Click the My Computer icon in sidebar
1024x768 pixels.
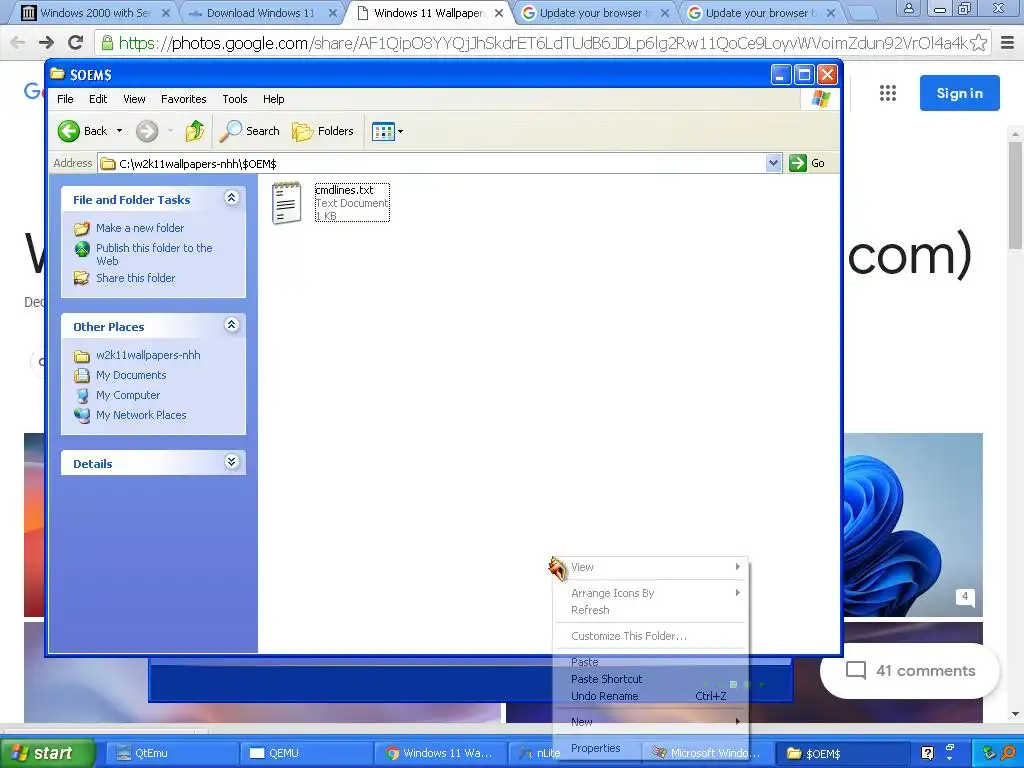82,396
